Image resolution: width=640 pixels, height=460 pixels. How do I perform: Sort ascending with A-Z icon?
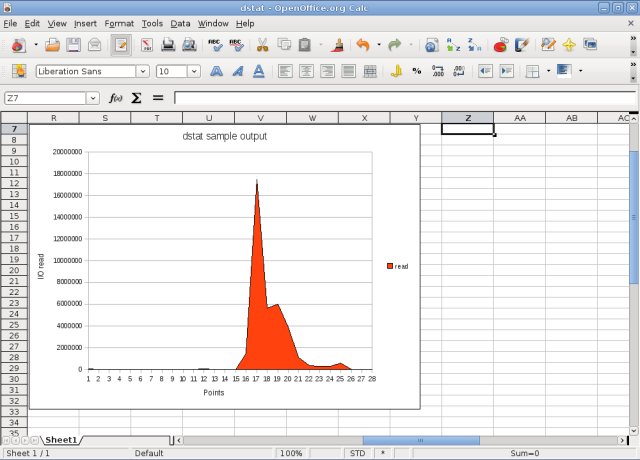coord(453,45)
